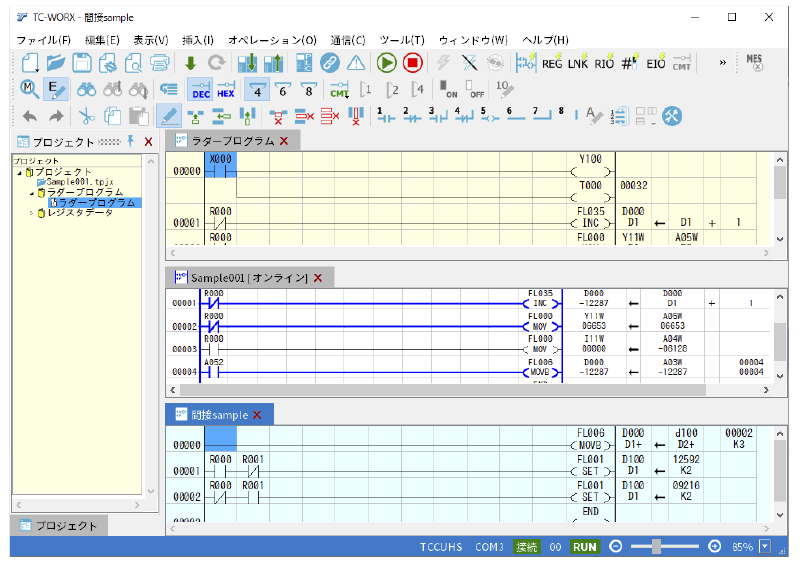This screenshot has width=800, height=562.
Task: Close the プロジェクト panel
Action: [148, 142]
